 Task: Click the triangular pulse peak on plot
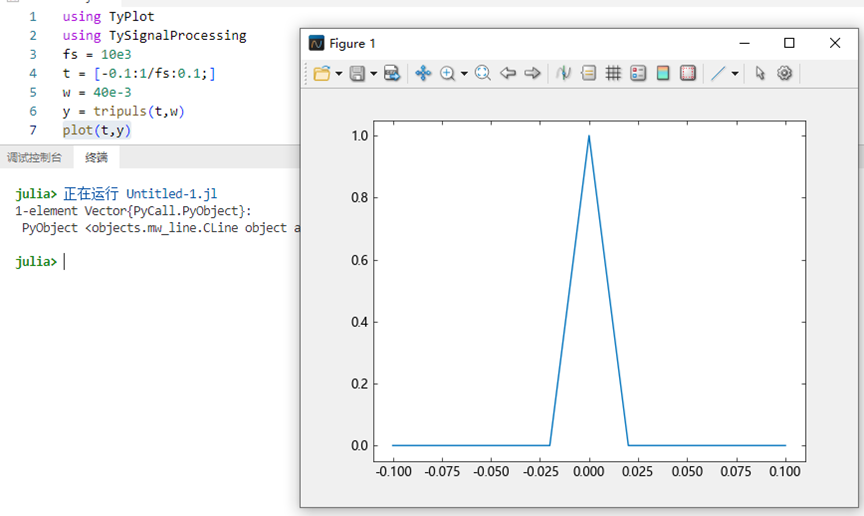[589, 136]
